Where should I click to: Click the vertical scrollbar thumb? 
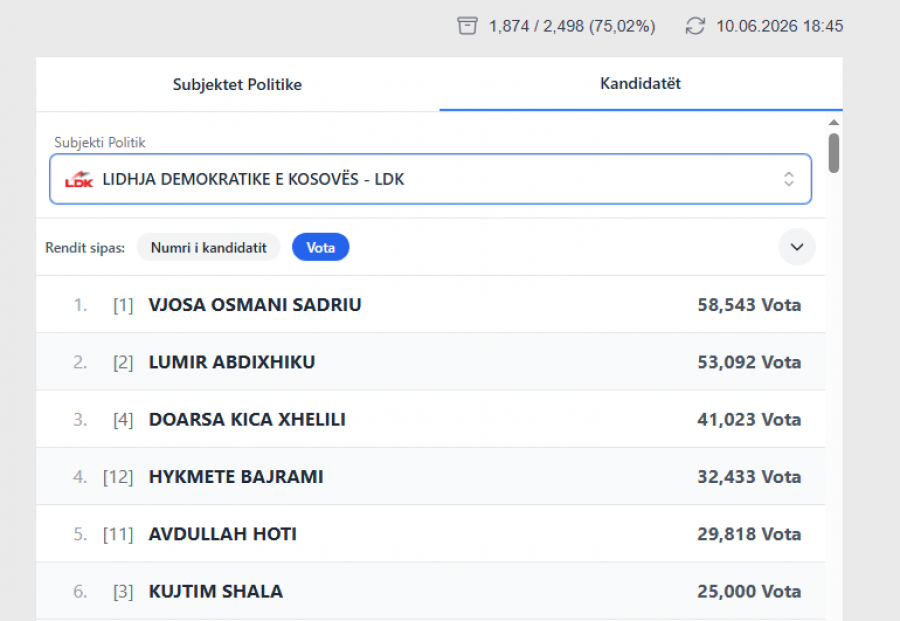[x=834, y=153]
